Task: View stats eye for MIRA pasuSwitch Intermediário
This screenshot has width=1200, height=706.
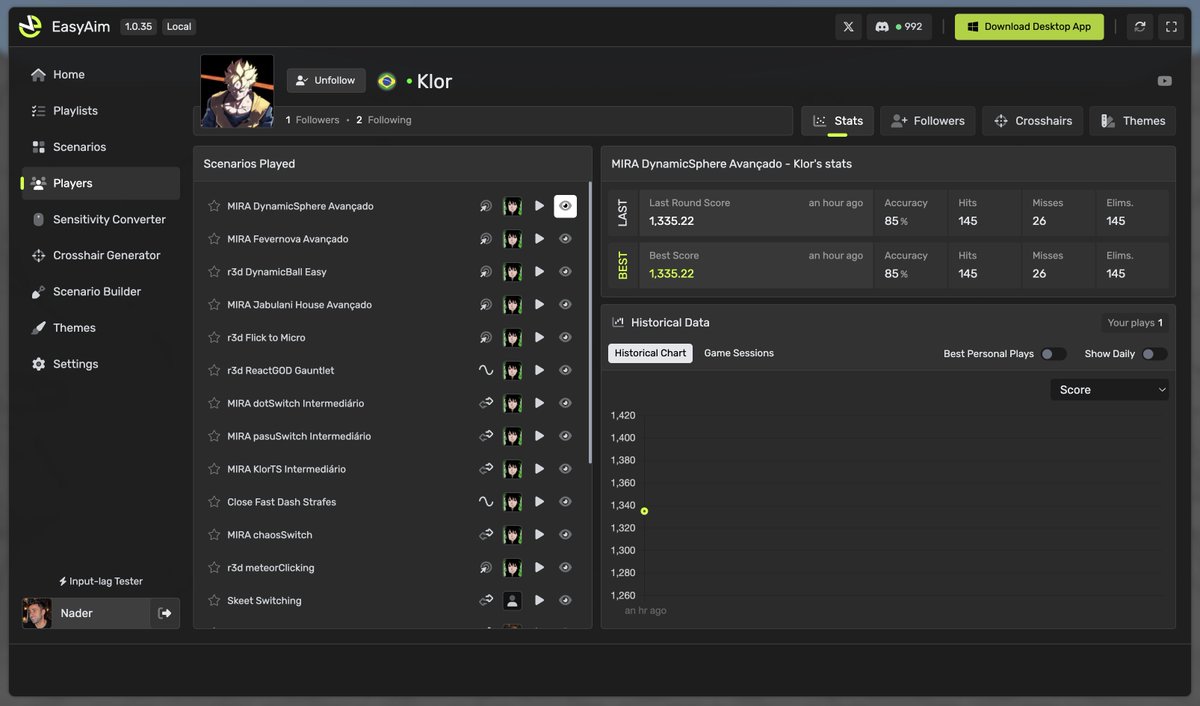Action: 565,436
